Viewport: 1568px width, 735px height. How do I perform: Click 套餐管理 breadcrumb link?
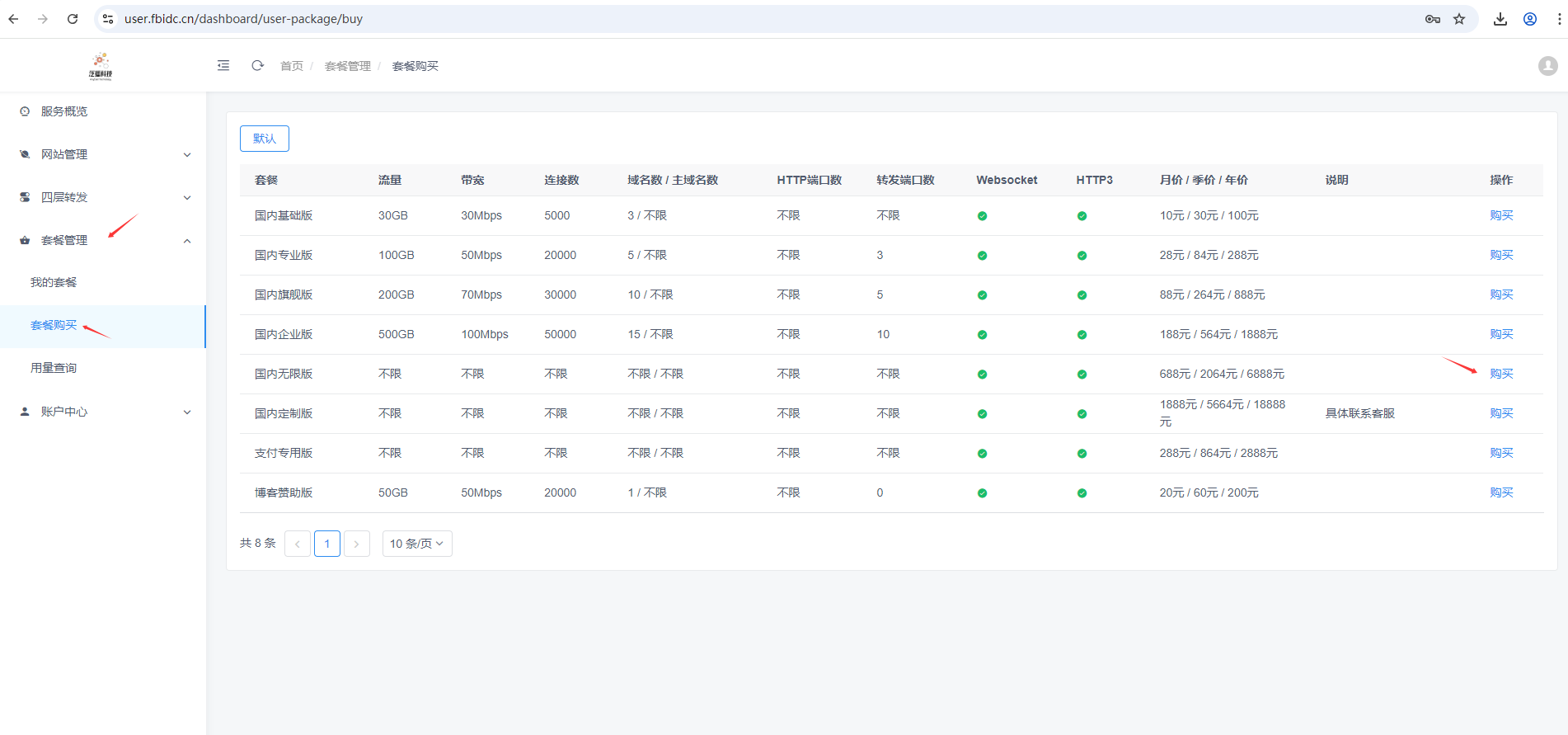(348, 66)
